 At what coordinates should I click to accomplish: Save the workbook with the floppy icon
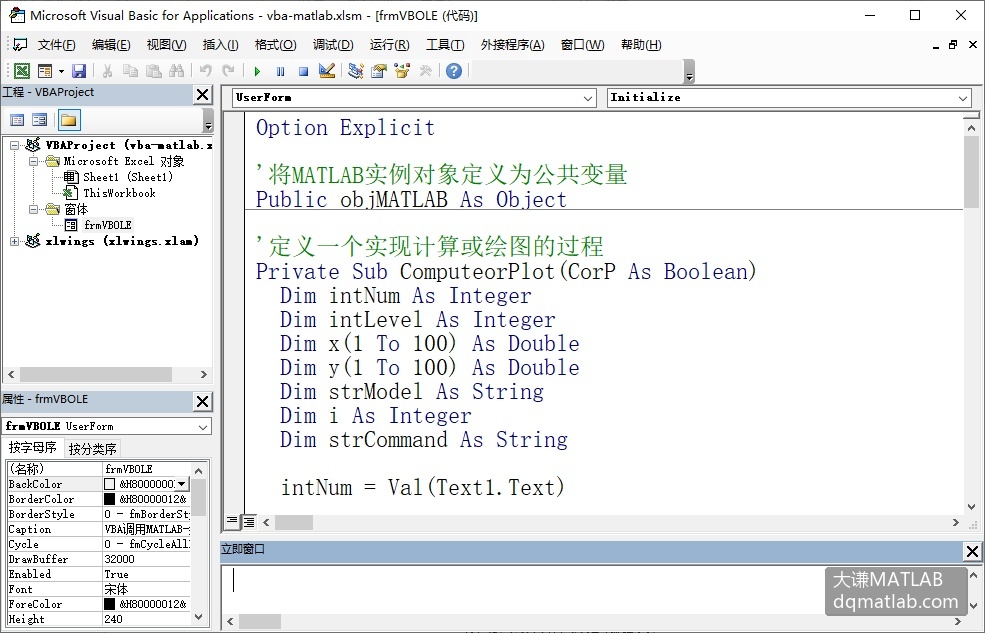point(79,71)
